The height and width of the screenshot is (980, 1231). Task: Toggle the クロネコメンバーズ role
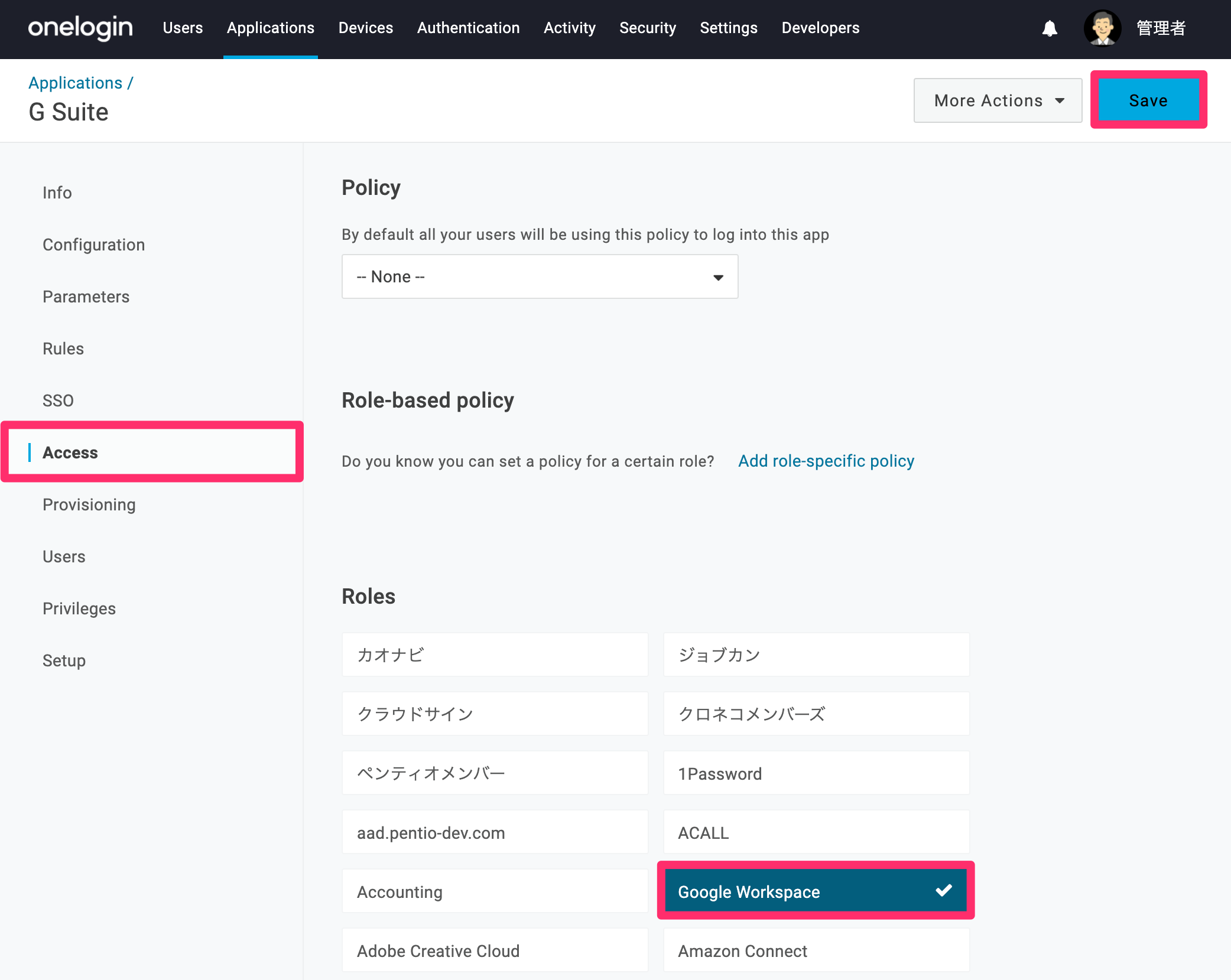(x=817, y=714)
